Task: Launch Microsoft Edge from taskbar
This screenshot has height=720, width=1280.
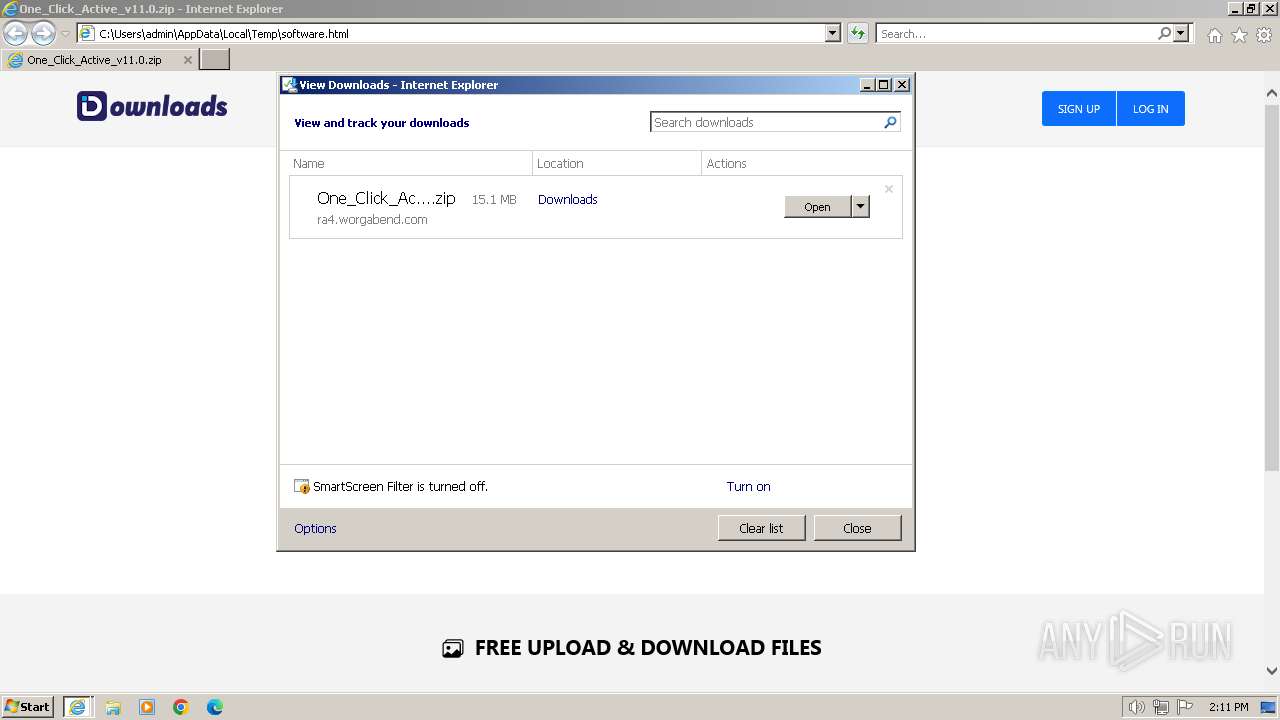Action: click(x=215, y=707)
